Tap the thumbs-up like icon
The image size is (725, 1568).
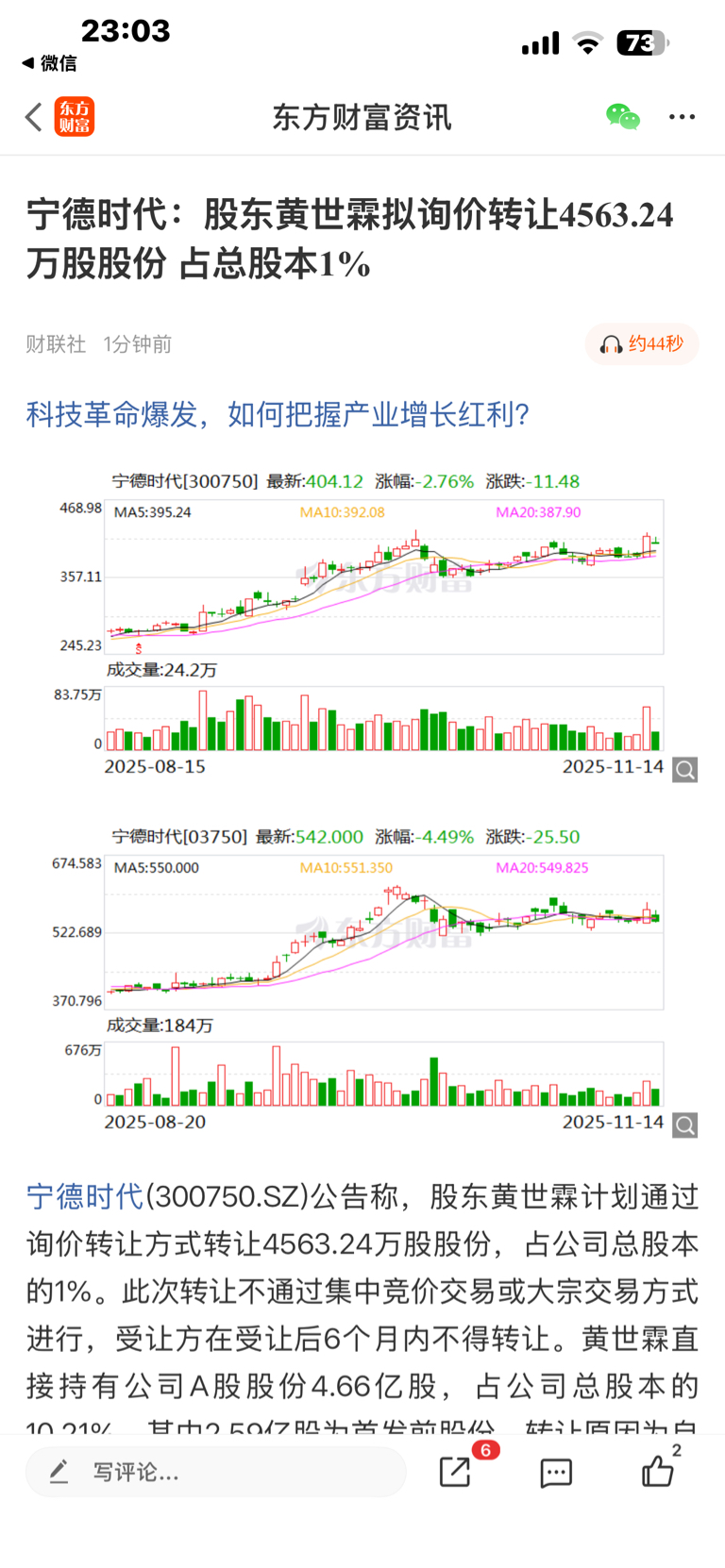coord(658,1471)
